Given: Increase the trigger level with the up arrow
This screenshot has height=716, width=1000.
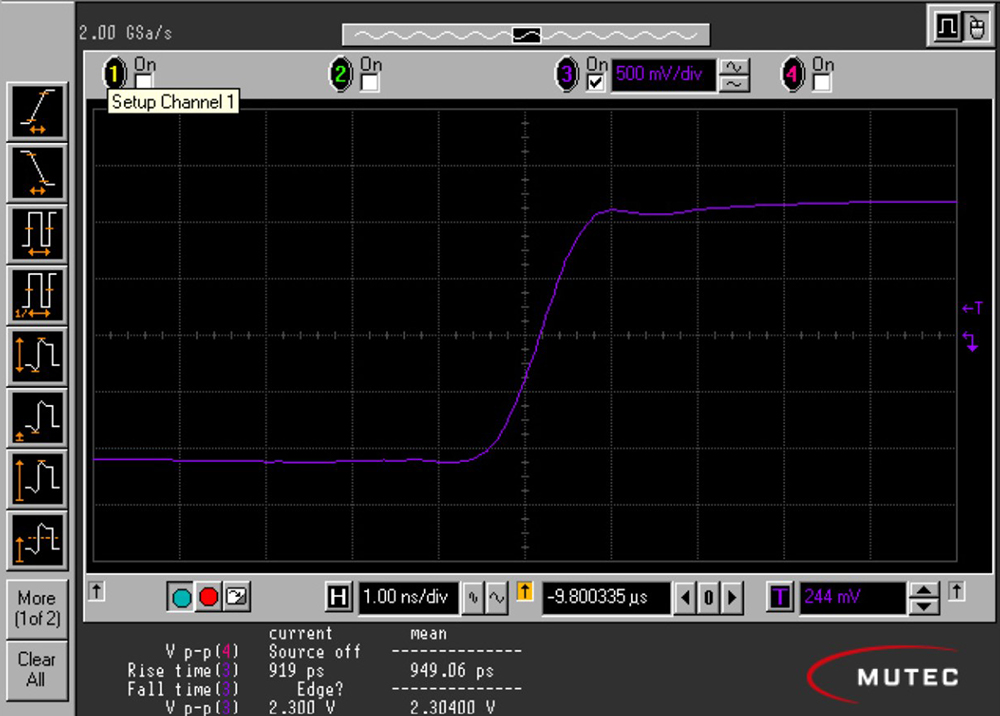Looking at the screenshot, I should (x=924, y=590).
